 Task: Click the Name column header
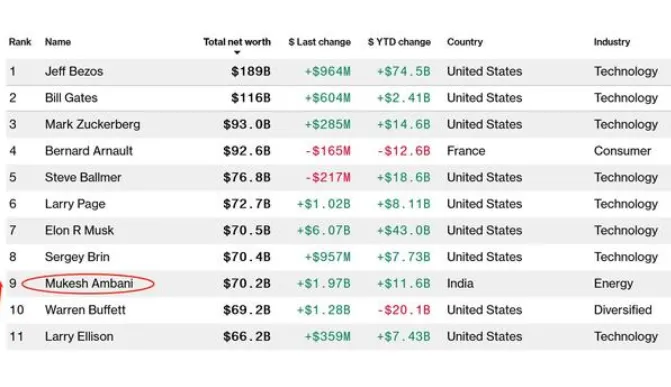[58, 42]
